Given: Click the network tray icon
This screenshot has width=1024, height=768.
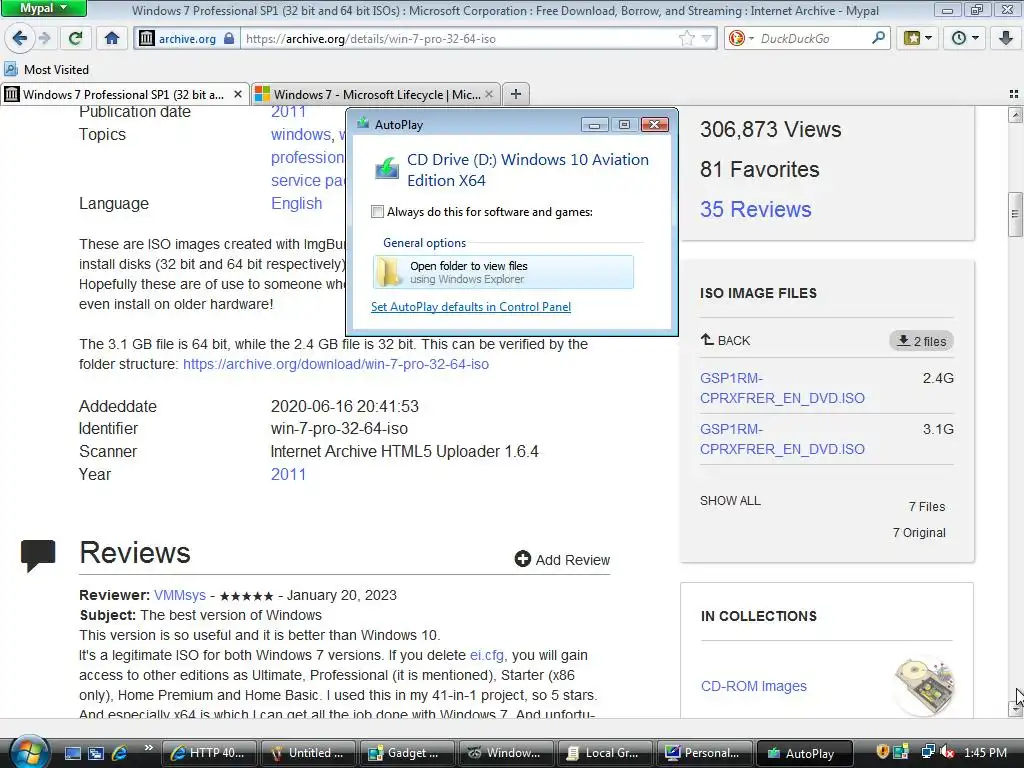Looking at the screenshot, I should tap(927, 752).
